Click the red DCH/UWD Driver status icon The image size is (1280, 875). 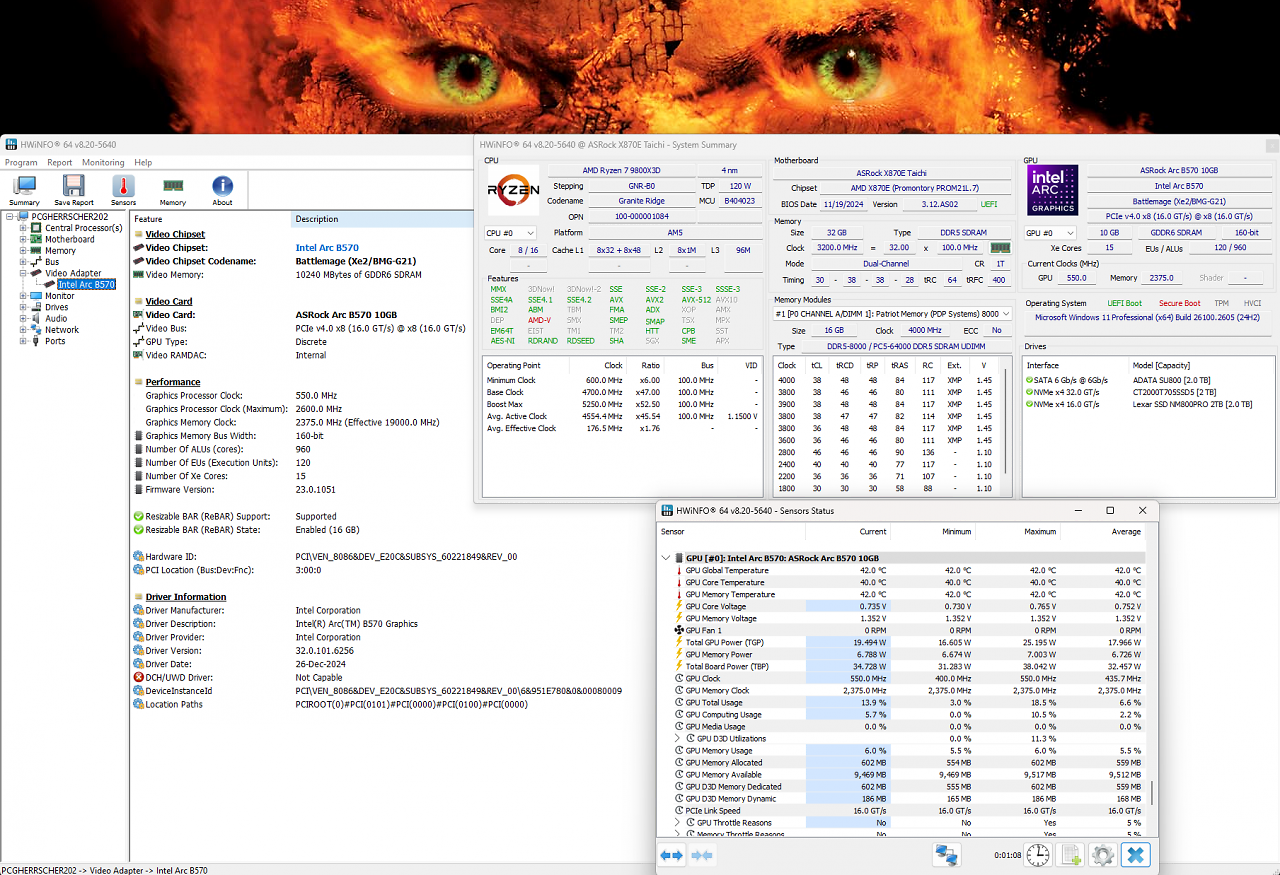coord(139,677)
